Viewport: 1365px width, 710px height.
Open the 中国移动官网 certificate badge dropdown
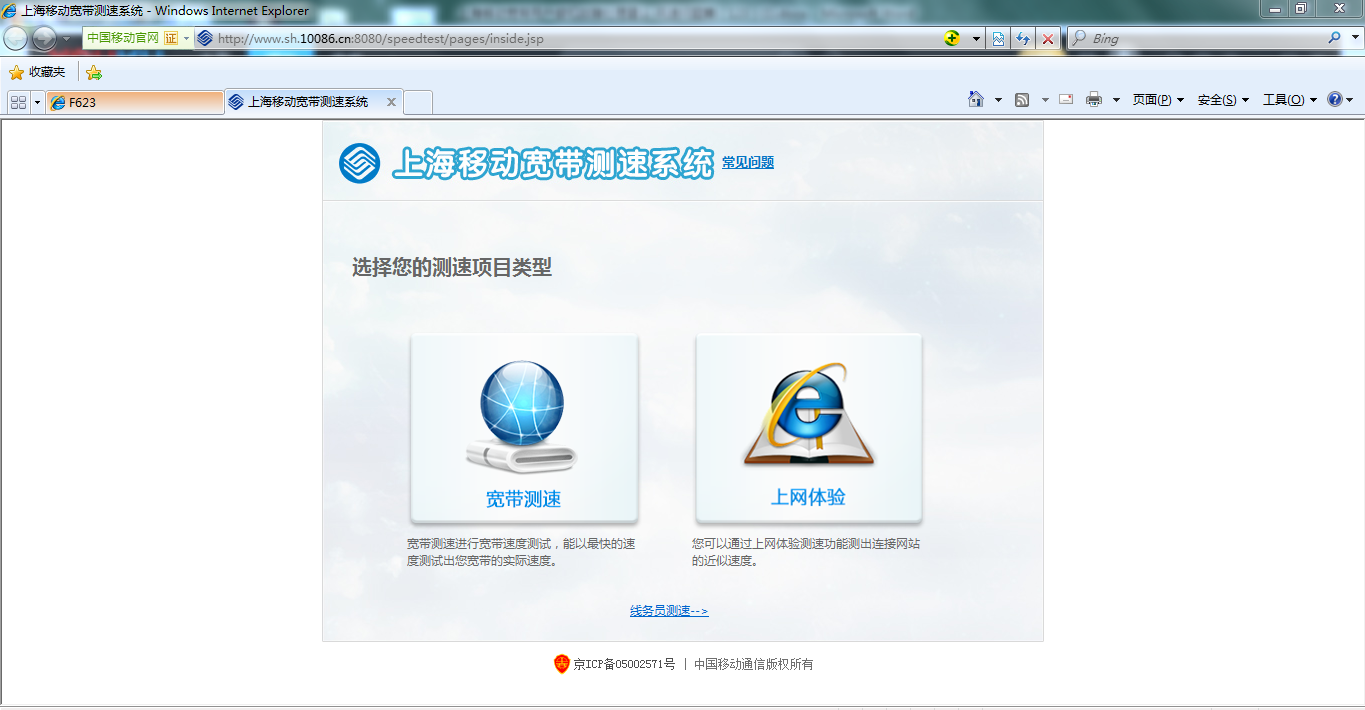pos(186,38)
